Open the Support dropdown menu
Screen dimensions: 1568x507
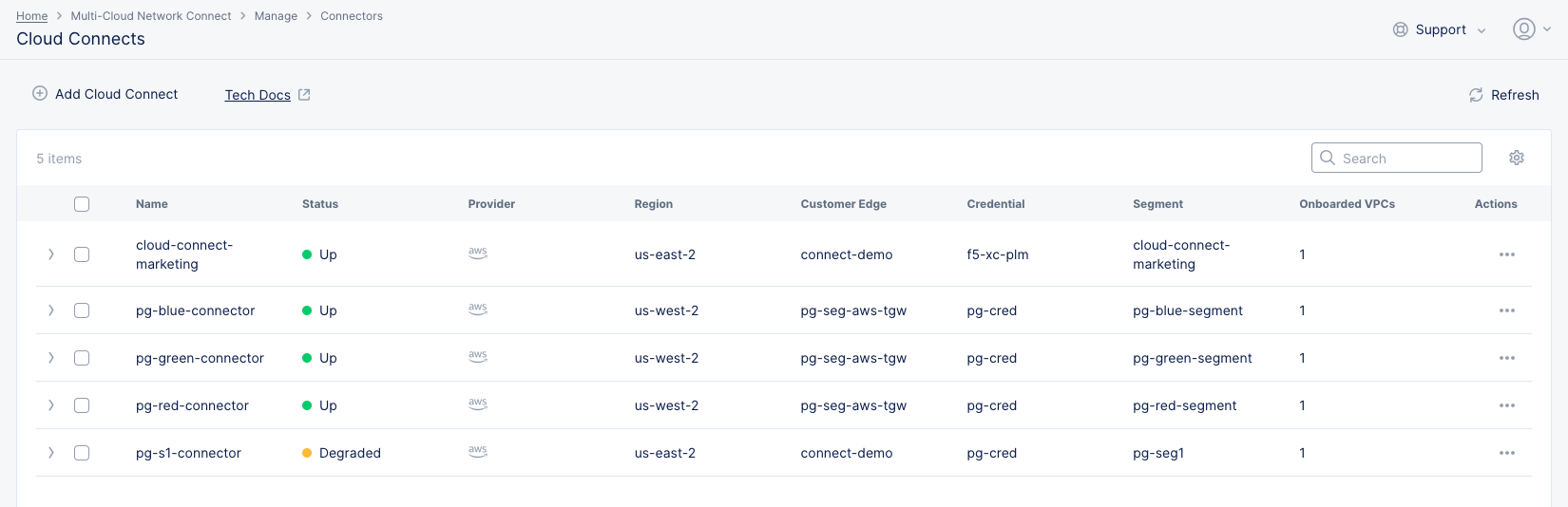tap(1439, 29)
